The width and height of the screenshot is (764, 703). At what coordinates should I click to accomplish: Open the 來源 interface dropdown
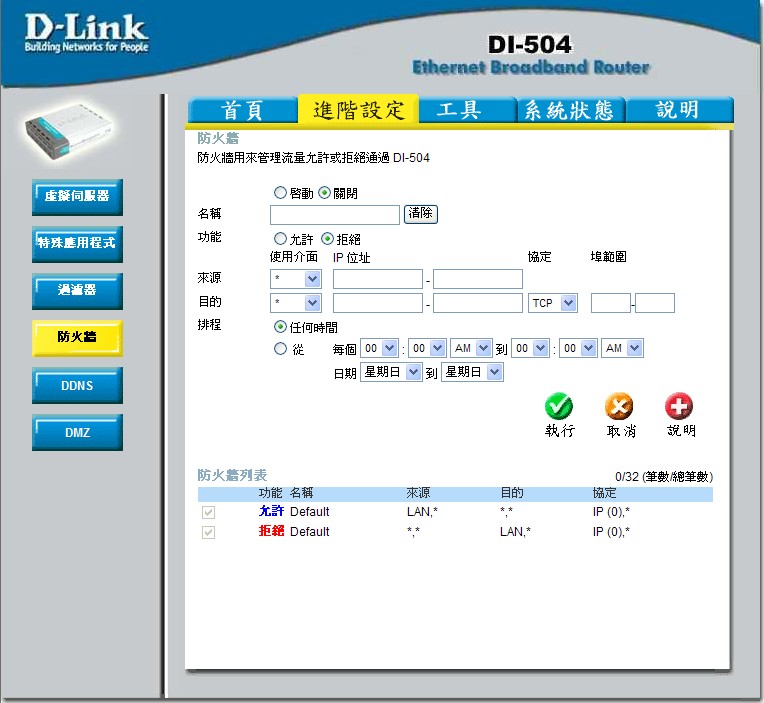pos(295,279)
